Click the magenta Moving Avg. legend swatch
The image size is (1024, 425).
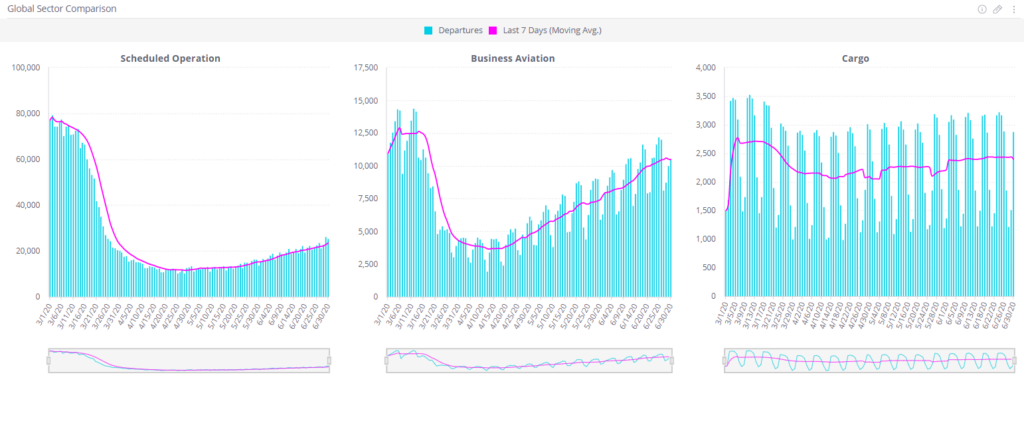click(494, 30)
